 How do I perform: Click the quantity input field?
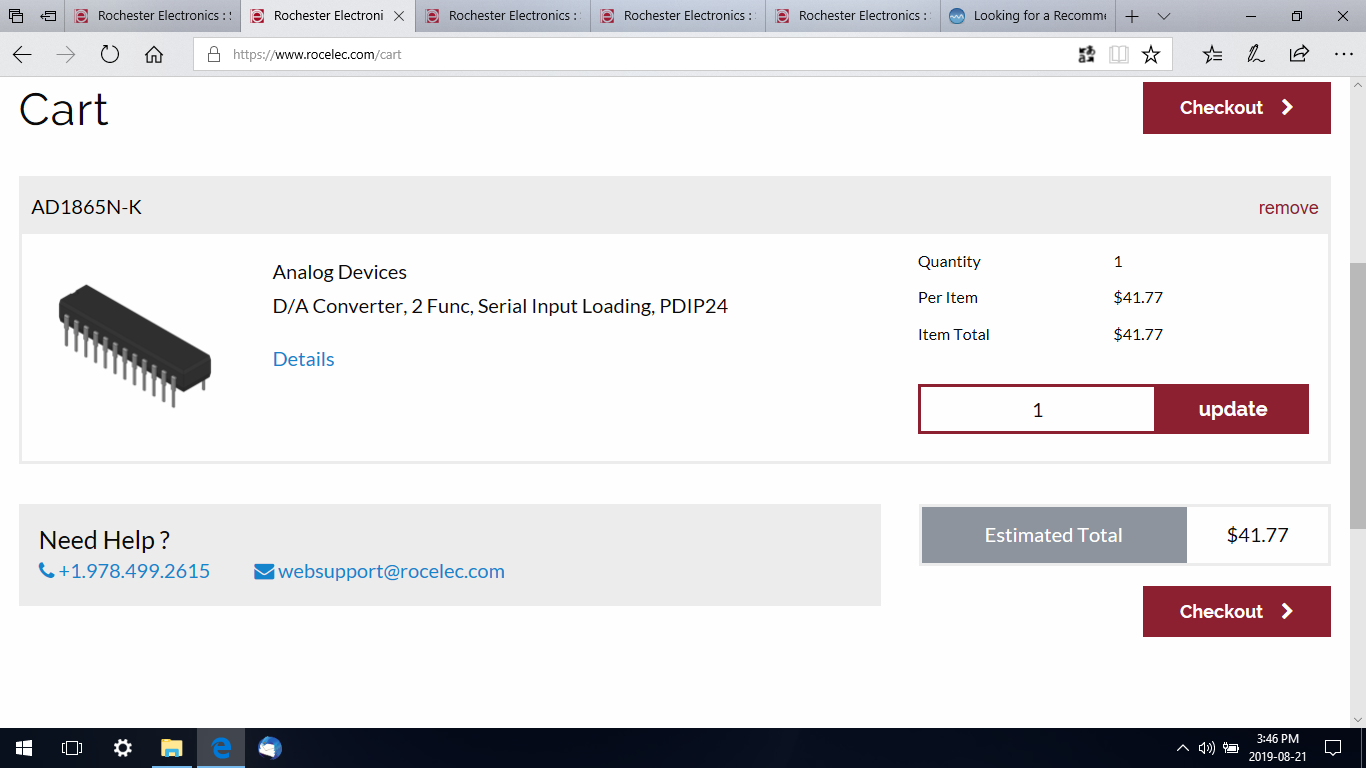point(1037,410)
